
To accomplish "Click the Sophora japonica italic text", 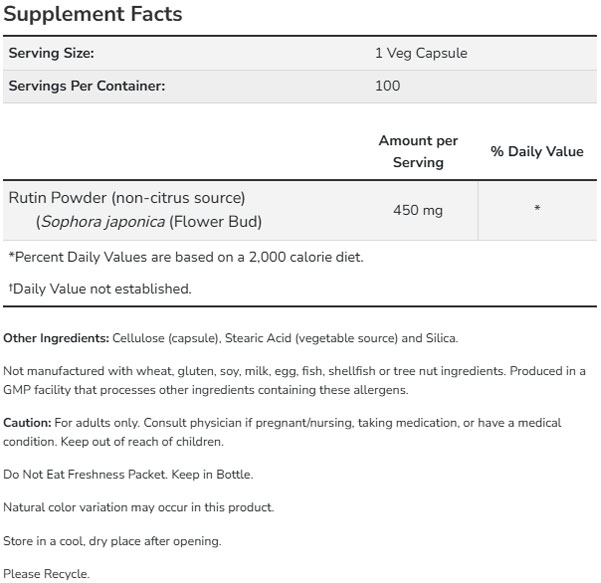I will [89, 221].
